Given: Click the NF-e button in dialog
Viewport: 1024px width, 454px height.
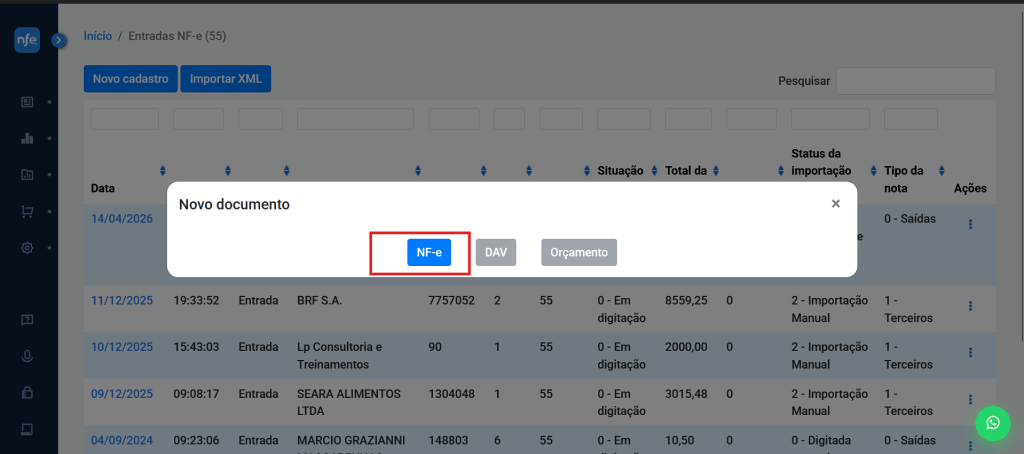Looking at the screenshot, I should (428, 253).
